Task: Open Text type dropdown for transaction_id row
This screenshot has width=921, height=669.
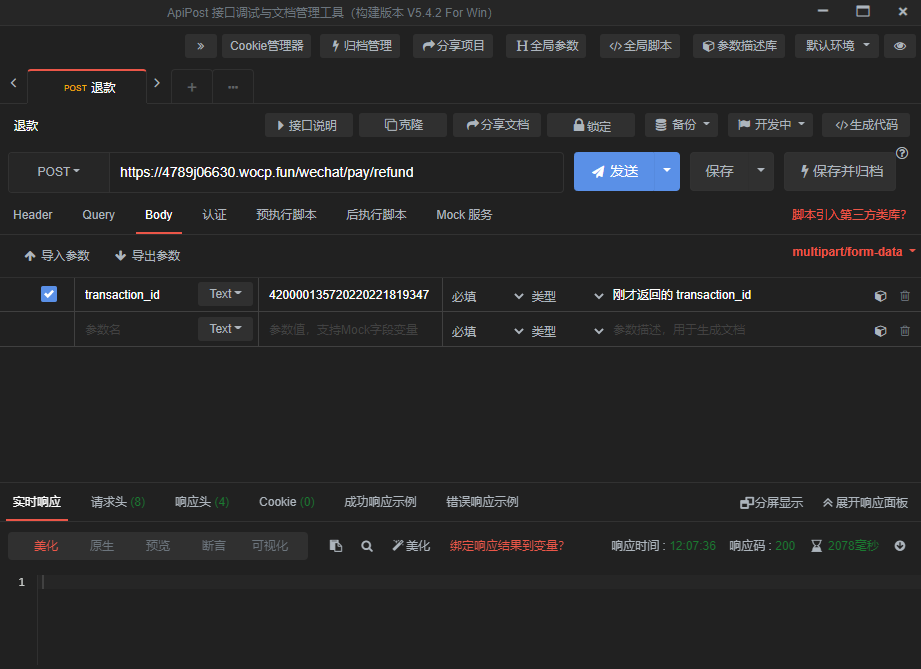Action: [x=226, y=294]
